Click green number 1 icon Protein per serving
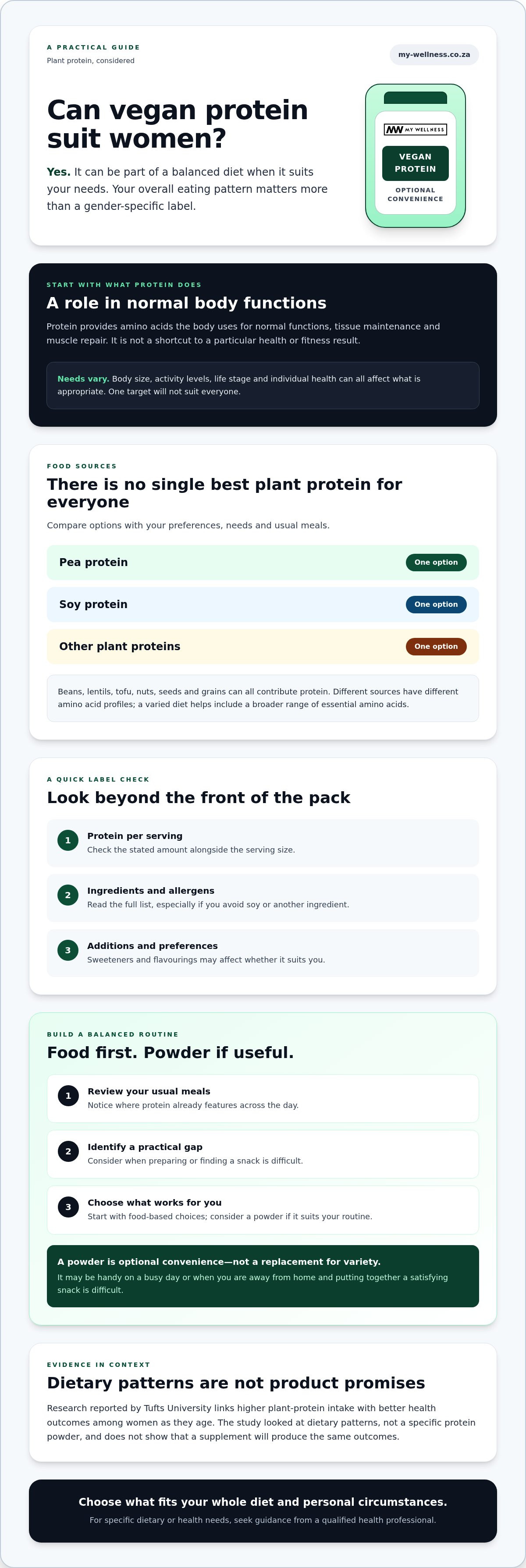The height and width of the screenshot is (1568, 526). [68, 841]
